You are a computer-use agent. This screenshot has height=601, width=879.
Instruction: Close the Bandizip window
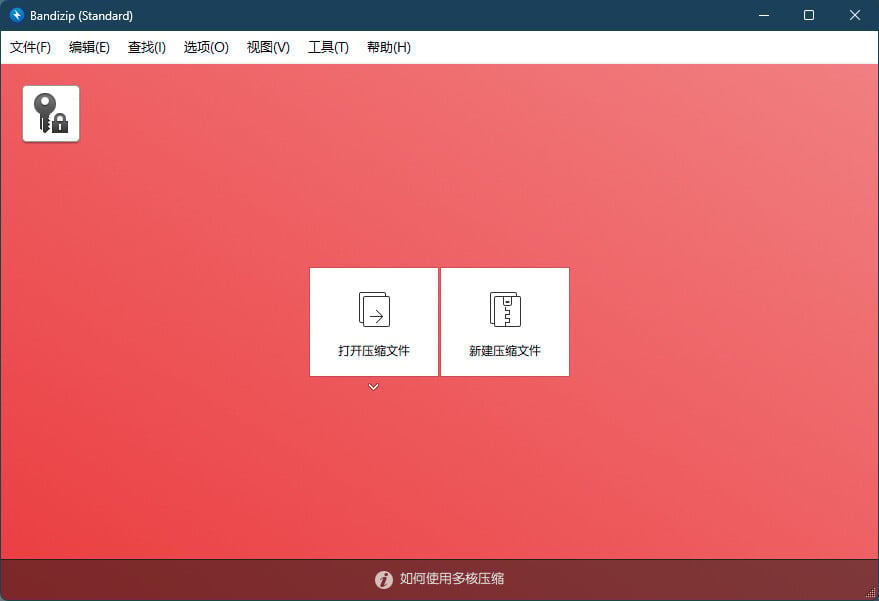click(x=854, y=15)
